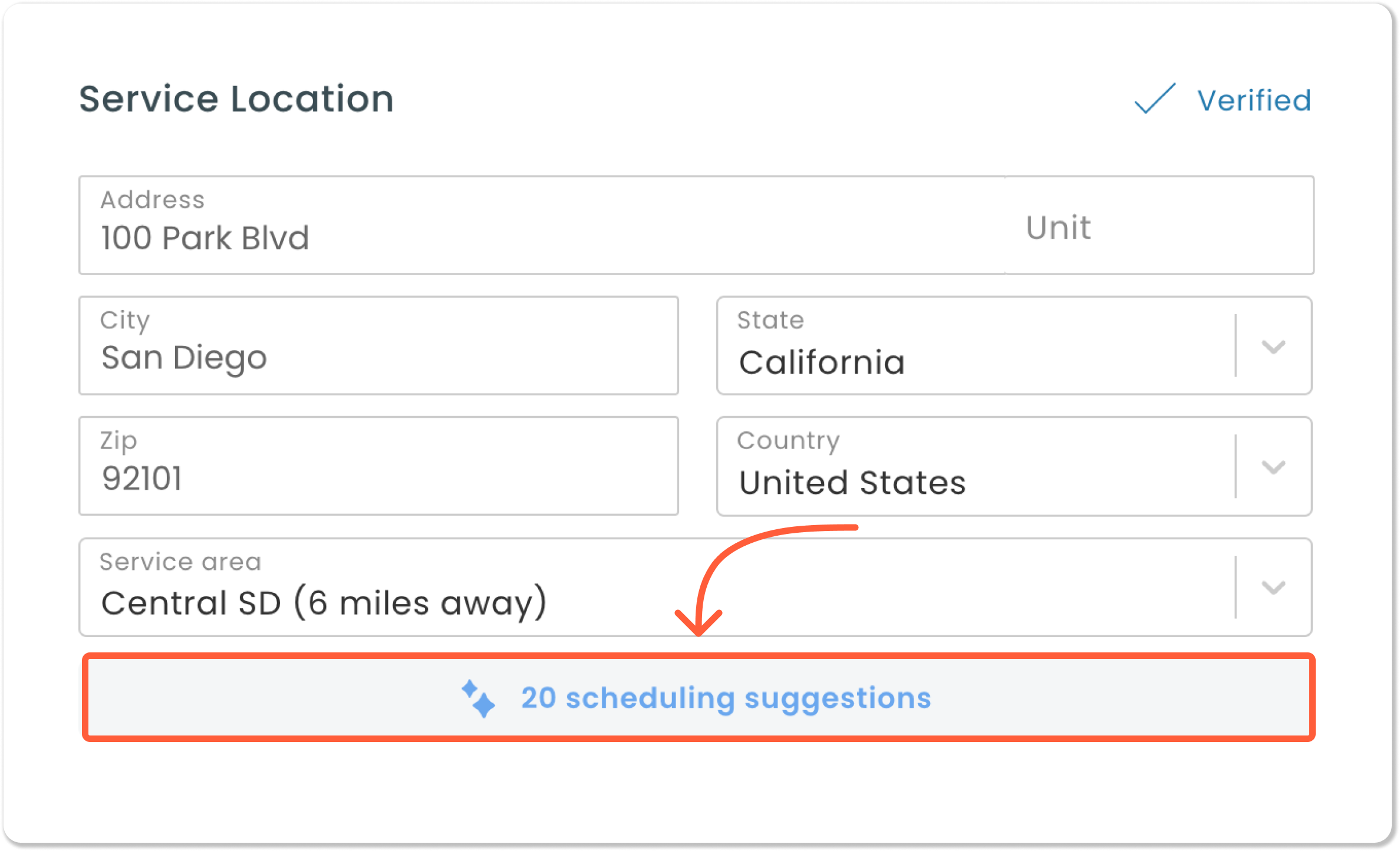Image resolution: width=1400 pixels, height=851 pixels.
Task: Focus the Address field with 100 Park Blvd
Action: pos(542,225)
